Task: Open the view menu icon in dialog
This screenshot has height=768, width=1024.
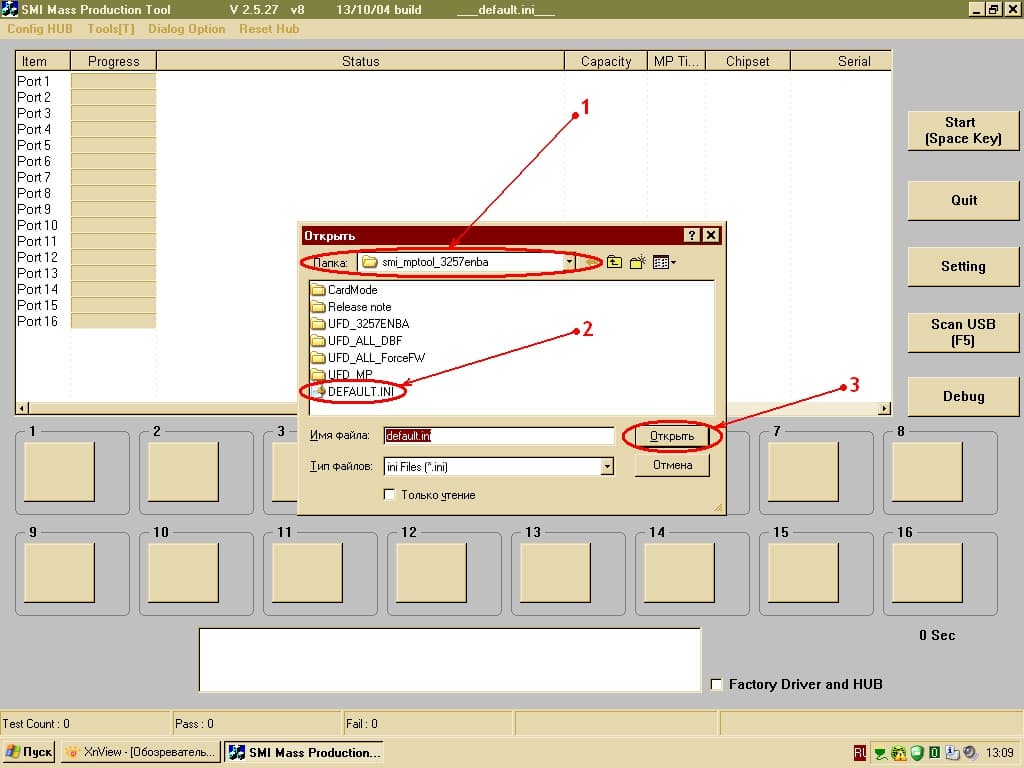Action: point(661,263)
